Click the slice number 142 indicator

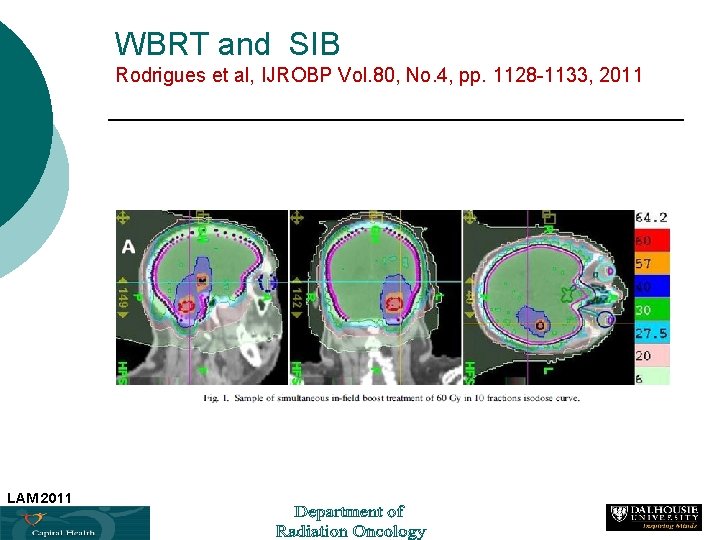tap(297, 298)
